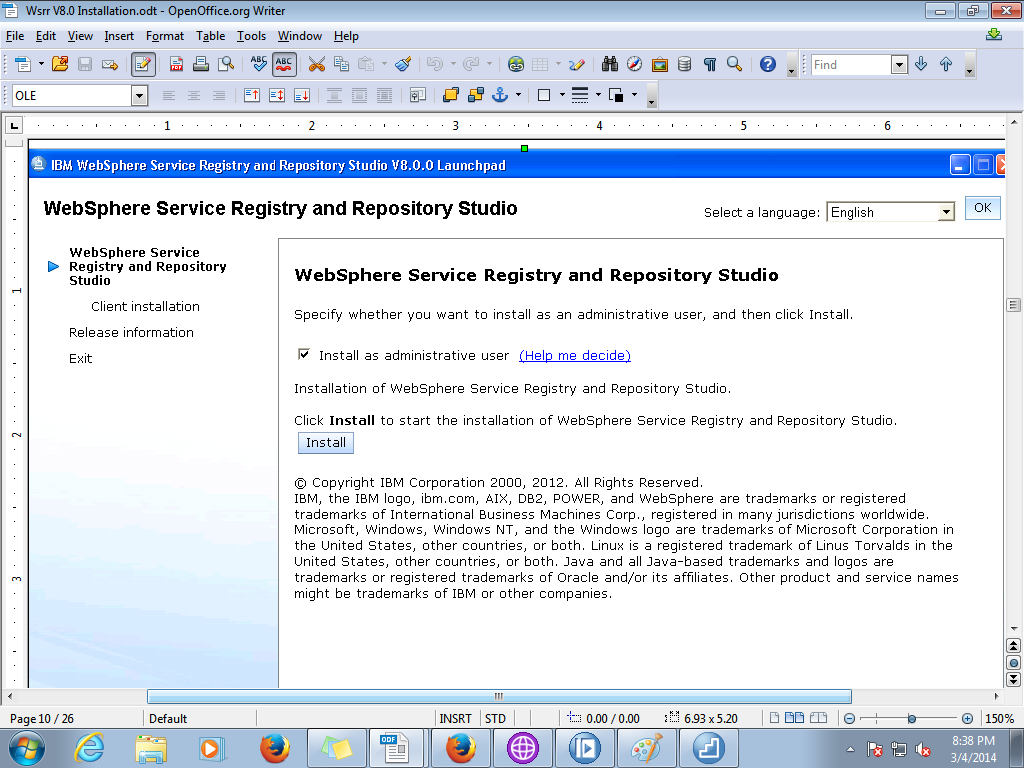Set vertical Center alignment icon

pos(277,95)
